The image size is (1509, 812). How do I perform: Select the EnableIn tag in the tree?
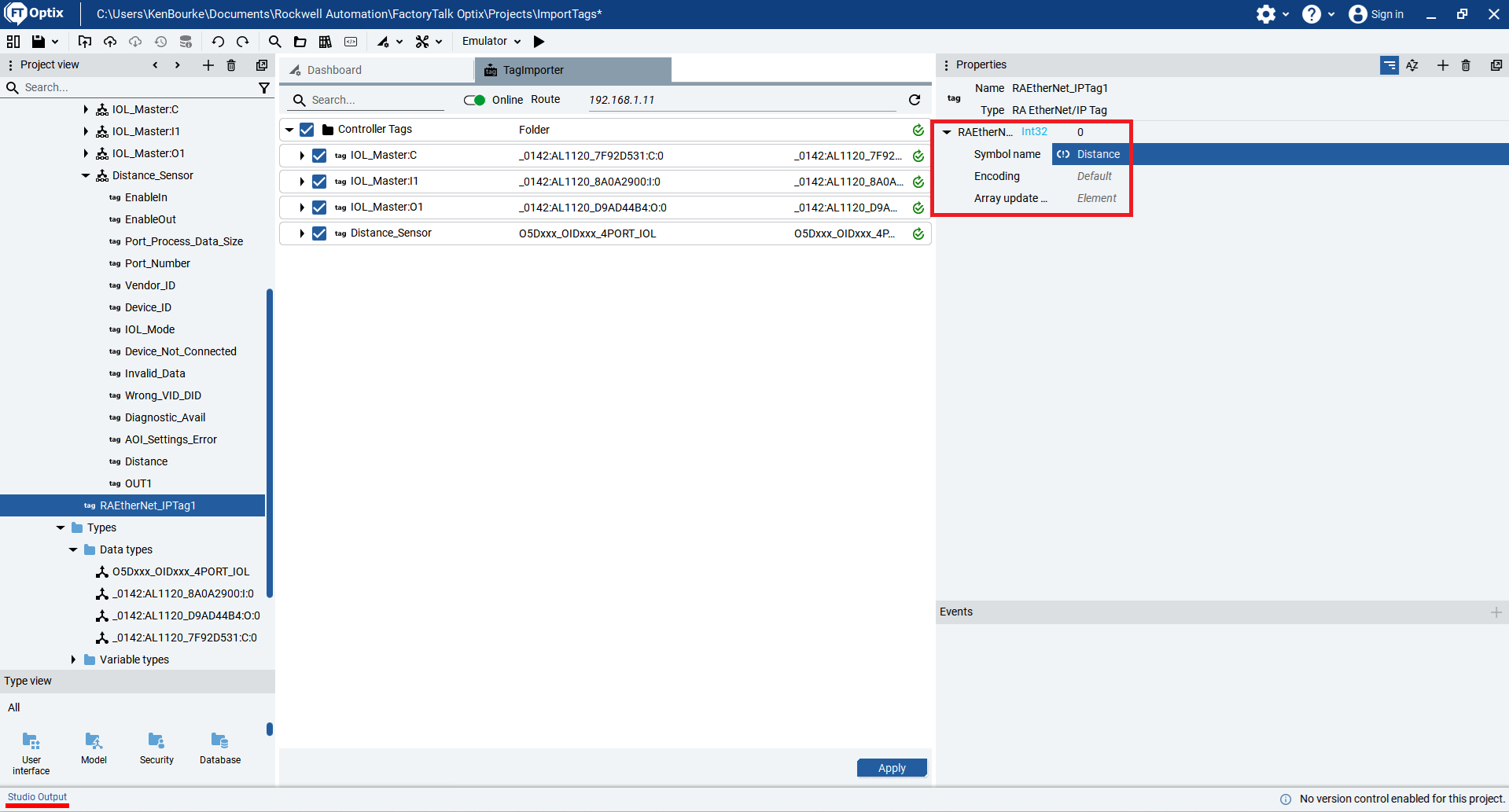145,197
